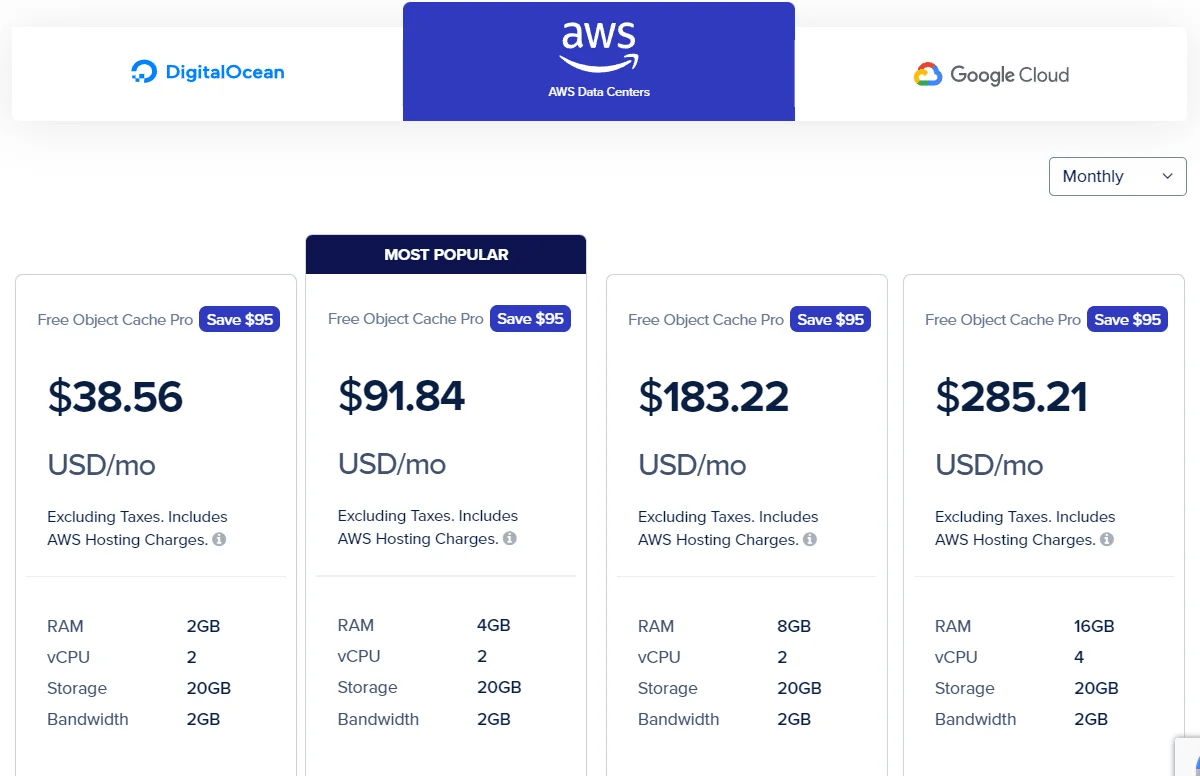The height and width of the screenshot is (776, 1200).
Task: Click 2GB Bandwidth value in $91.84 plan
Action: (494, 719)
